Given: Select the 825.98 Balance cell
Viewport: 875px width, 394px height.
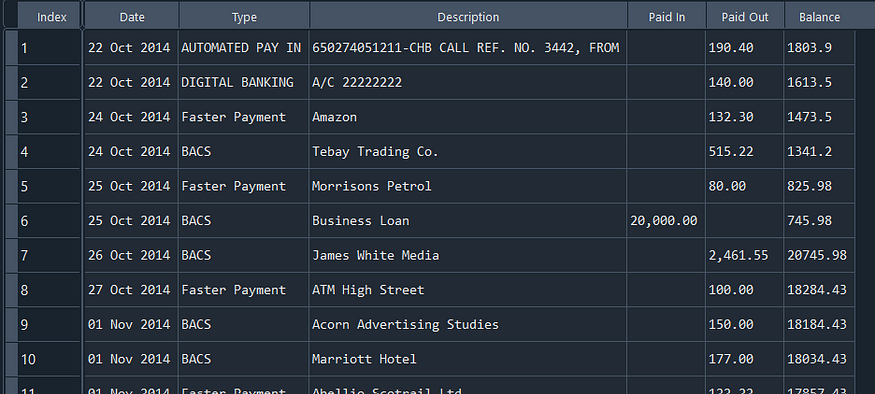Looking at the screenshot, I should (x=819, y=186).
